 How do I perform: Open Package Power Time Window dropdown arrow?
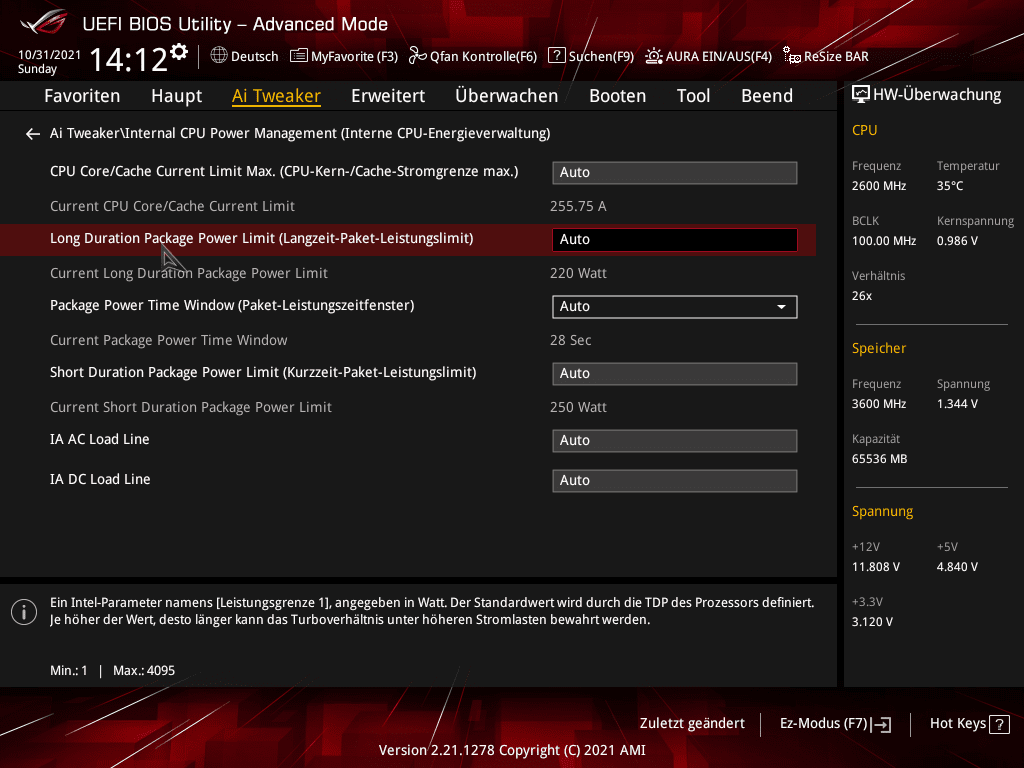pos(781,307)
